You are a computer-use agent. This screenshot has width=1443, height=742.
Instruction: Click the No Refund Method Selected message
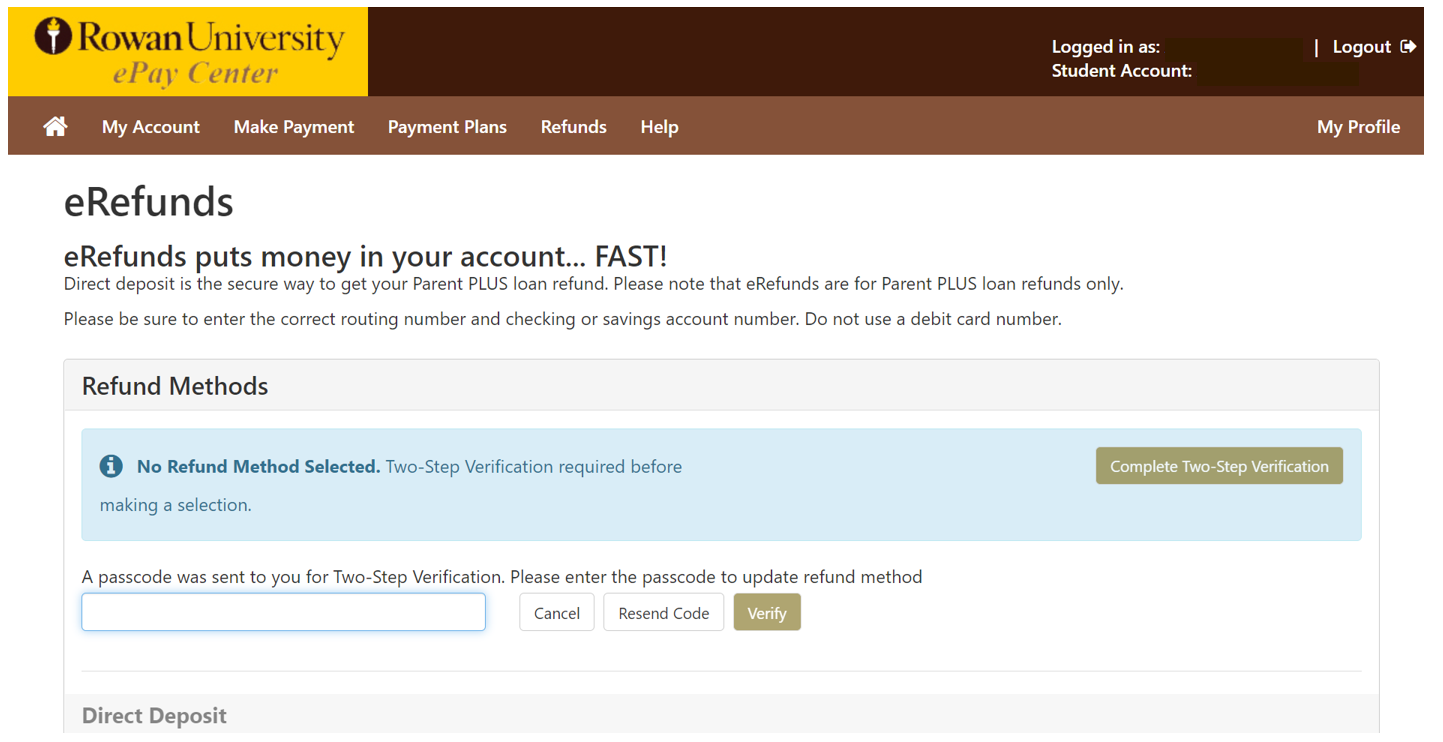coord(258,467)
